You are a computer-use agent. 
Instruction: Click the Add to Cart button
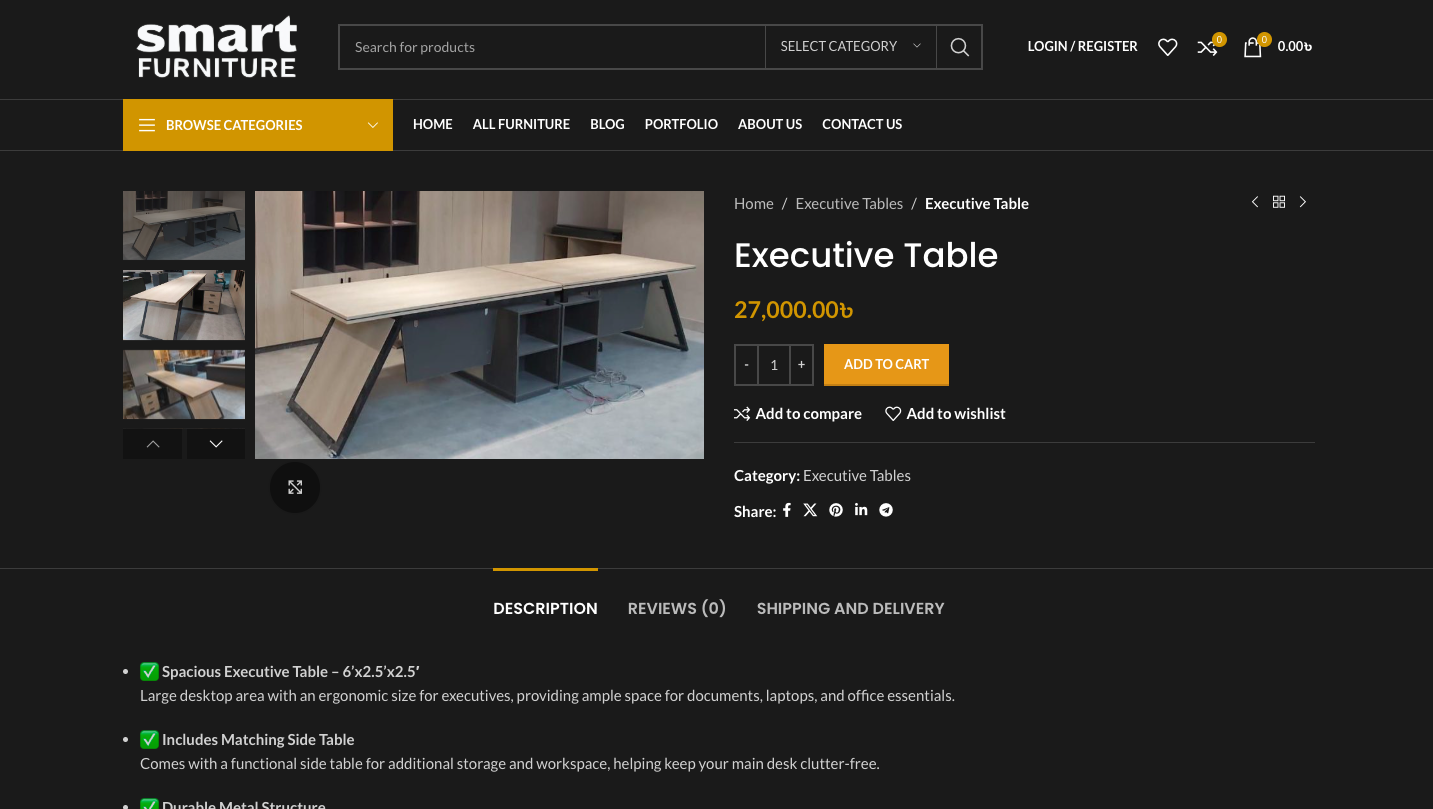[886, 365]
